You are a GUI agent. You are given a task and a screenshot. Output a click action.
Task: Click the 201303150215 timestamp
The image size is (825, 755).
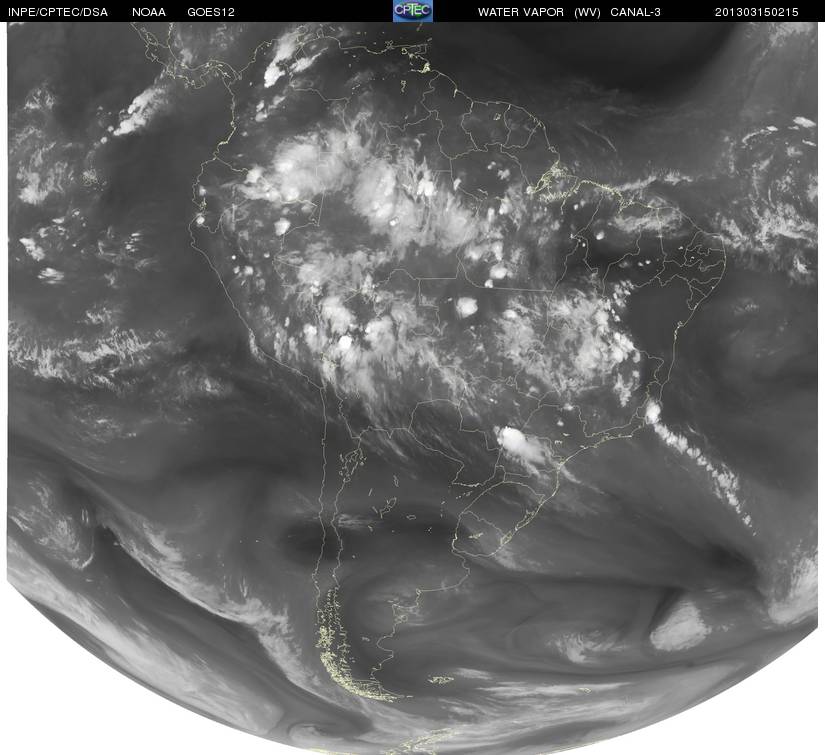click(757, 12)
